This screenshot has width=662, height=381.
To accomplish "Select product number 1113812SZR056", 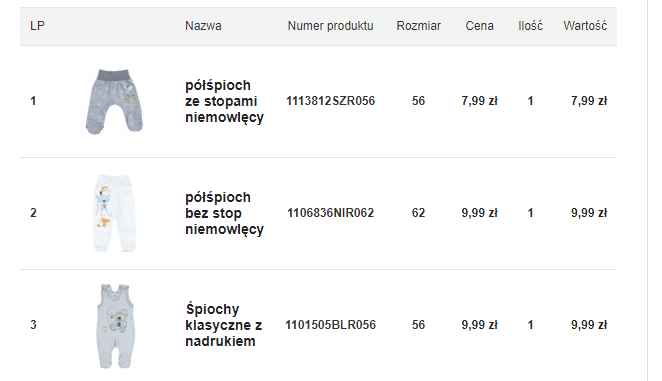I will click(x=331, y=101).
